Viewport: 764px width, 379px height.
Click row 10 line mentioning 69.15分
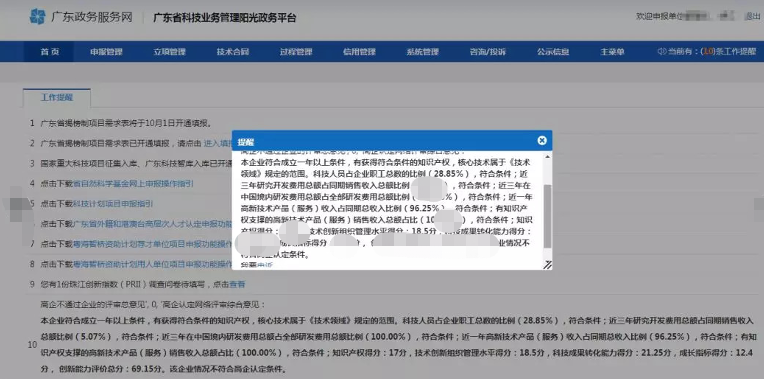[164, 369]
